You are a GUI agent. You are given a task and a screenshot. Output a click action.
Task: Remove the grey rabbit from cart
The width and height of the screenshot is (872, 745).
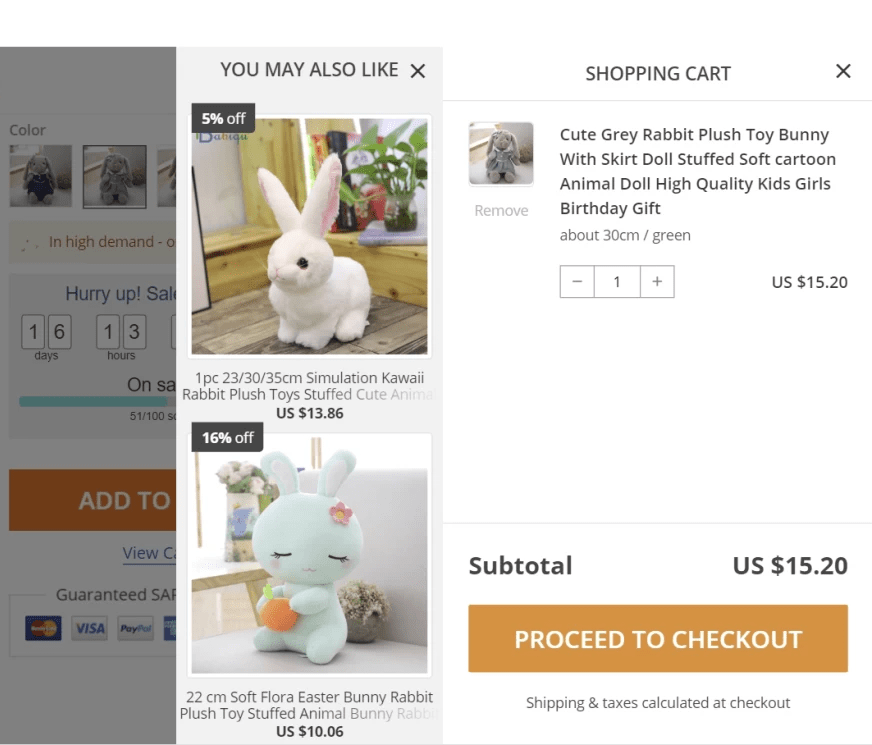coord(501,210)
